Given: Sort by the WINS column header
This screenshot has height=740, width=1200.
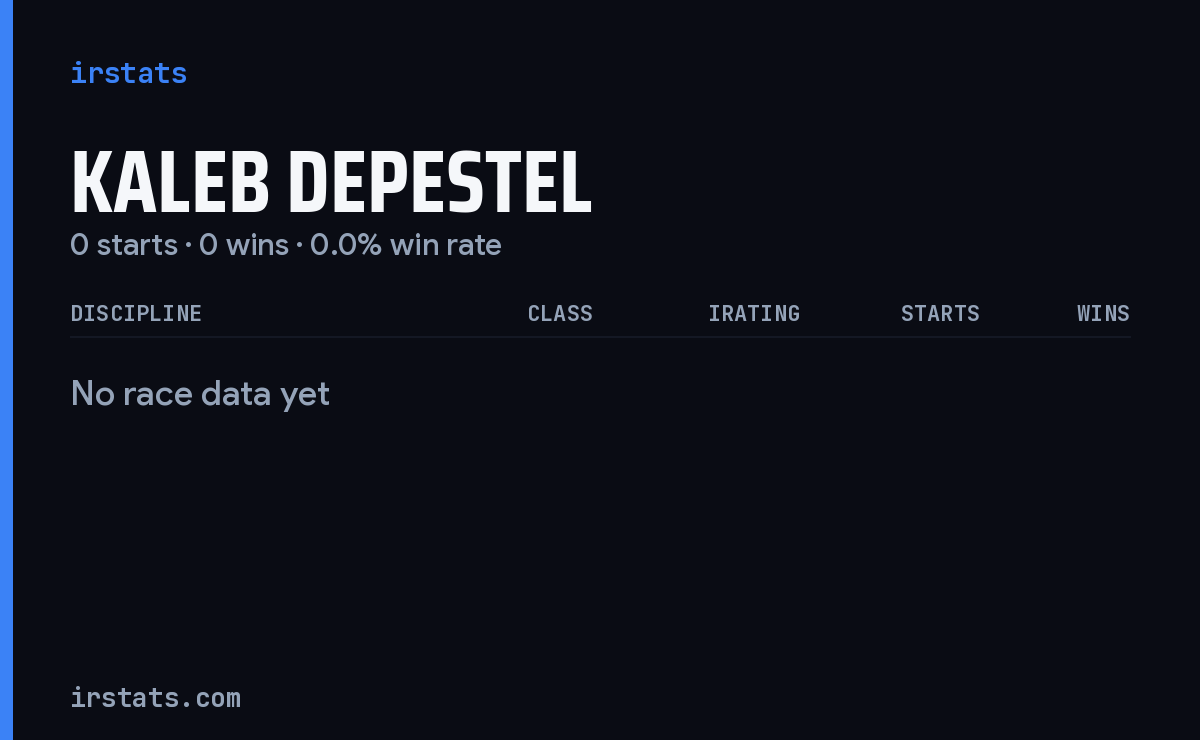Looking at the screenshot, I should [1103, 313].
